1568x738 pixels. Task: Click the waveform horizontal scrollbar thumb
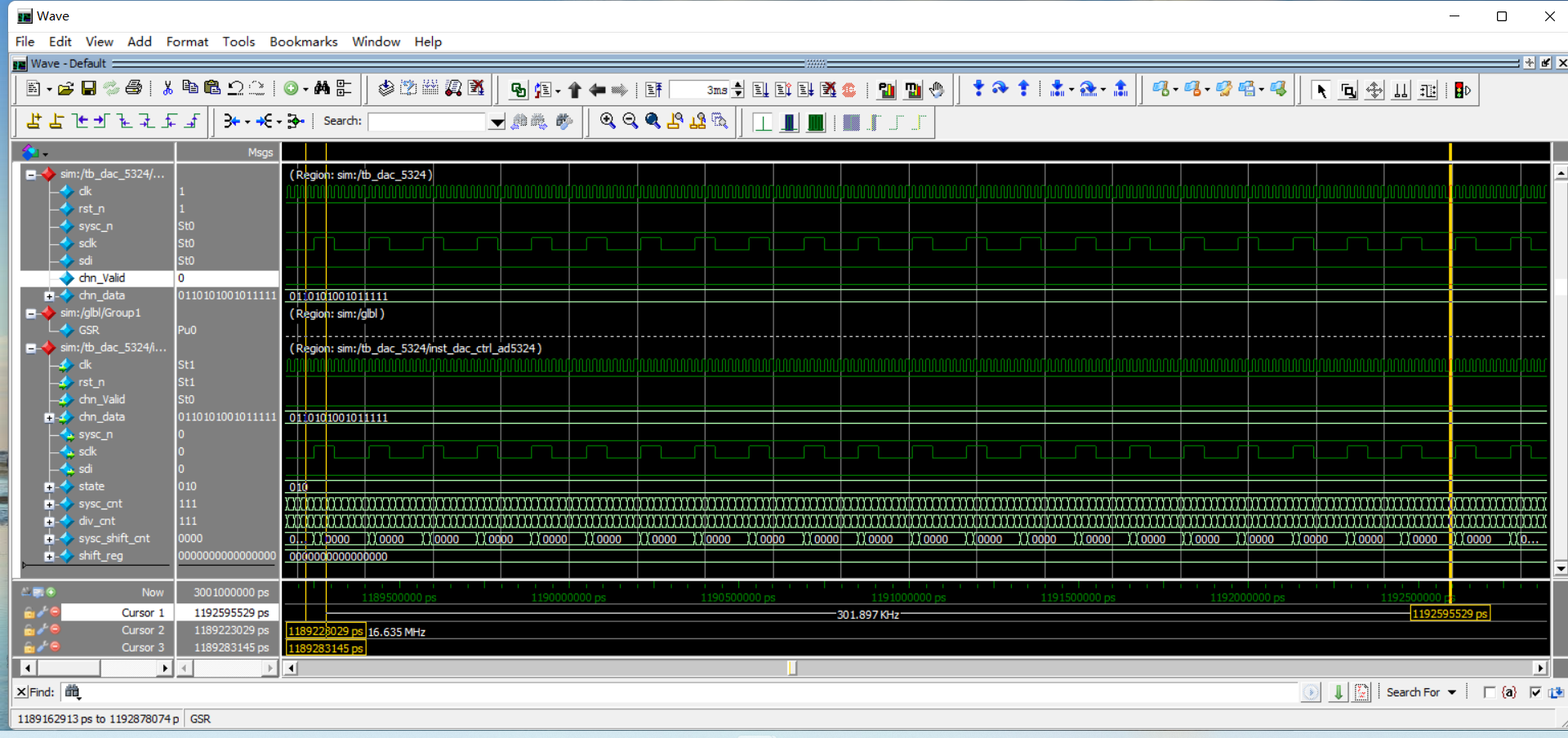(791, 668)
